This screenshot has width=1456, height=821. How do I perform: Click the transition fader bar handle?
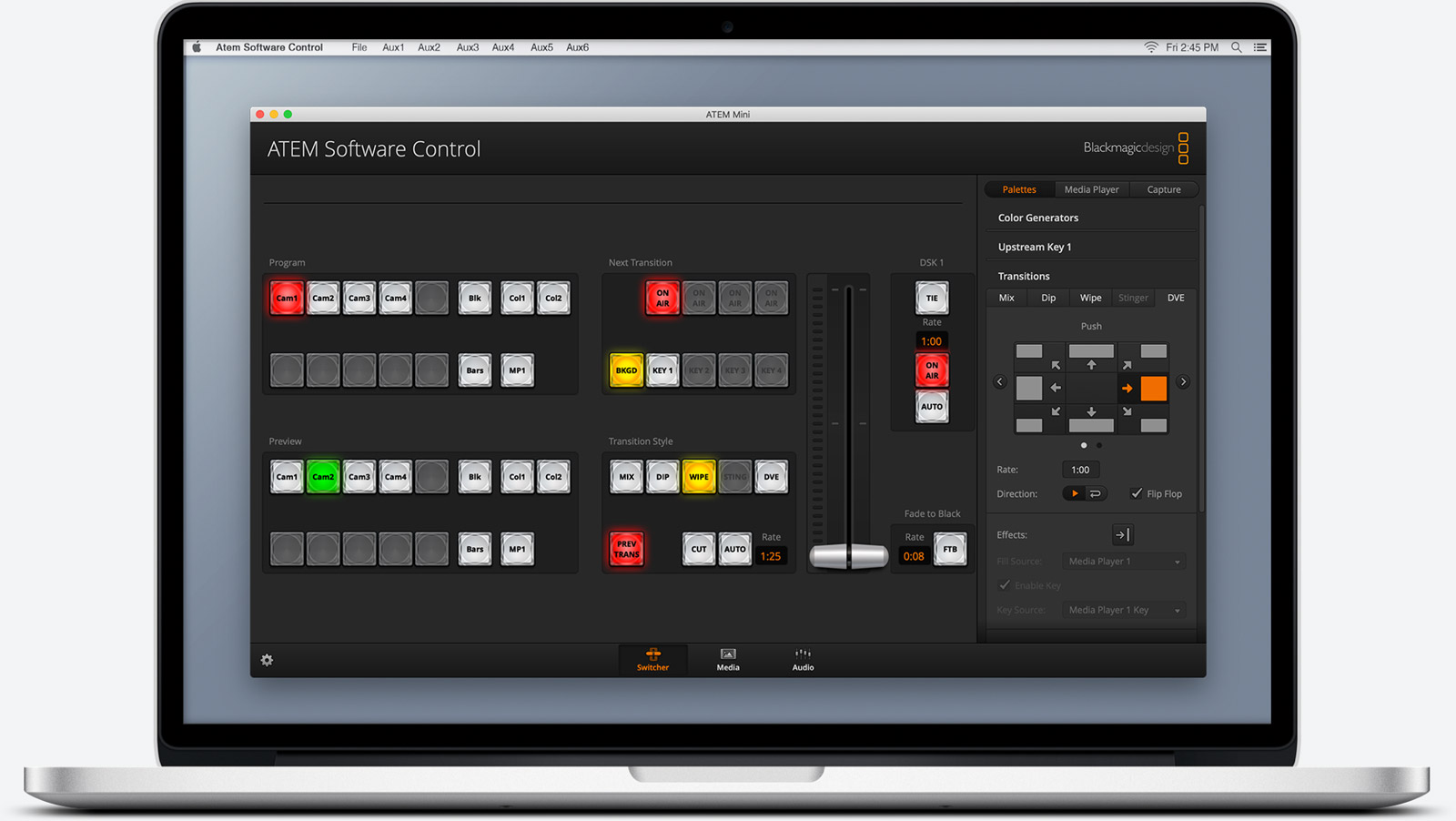pos(848,555)
